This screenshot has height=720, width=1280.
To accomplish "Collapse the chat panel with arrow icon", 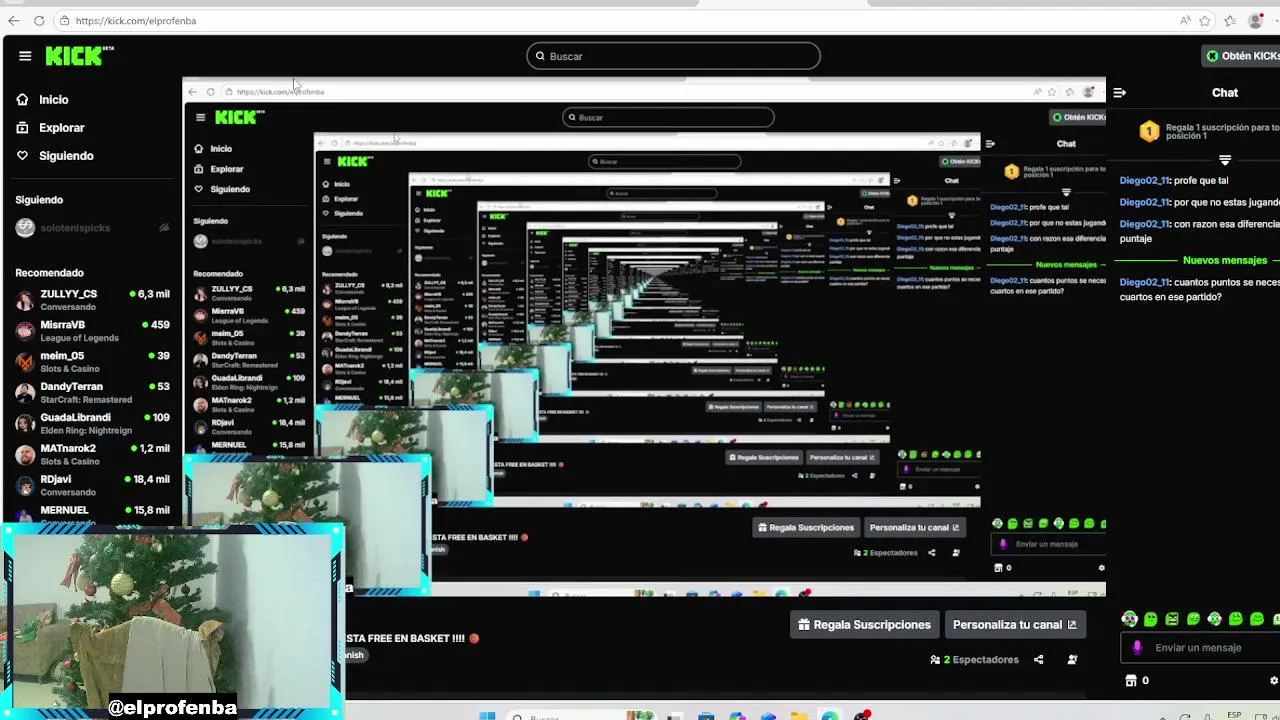I will [1119, 93].
